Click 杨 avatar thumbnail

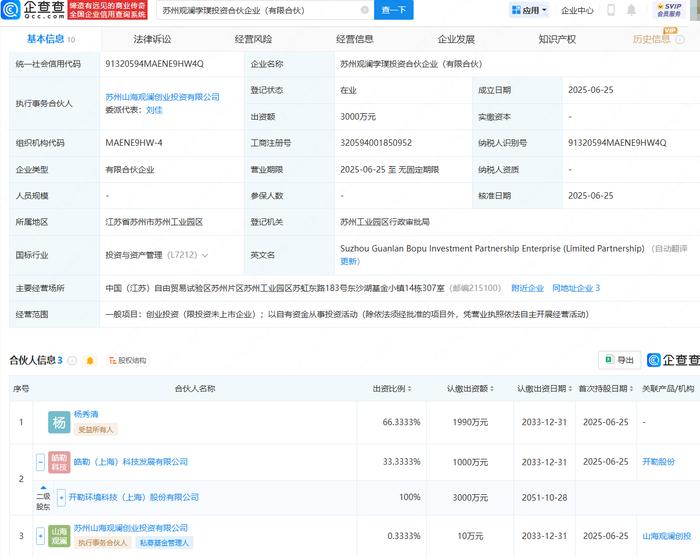point(59,422)
